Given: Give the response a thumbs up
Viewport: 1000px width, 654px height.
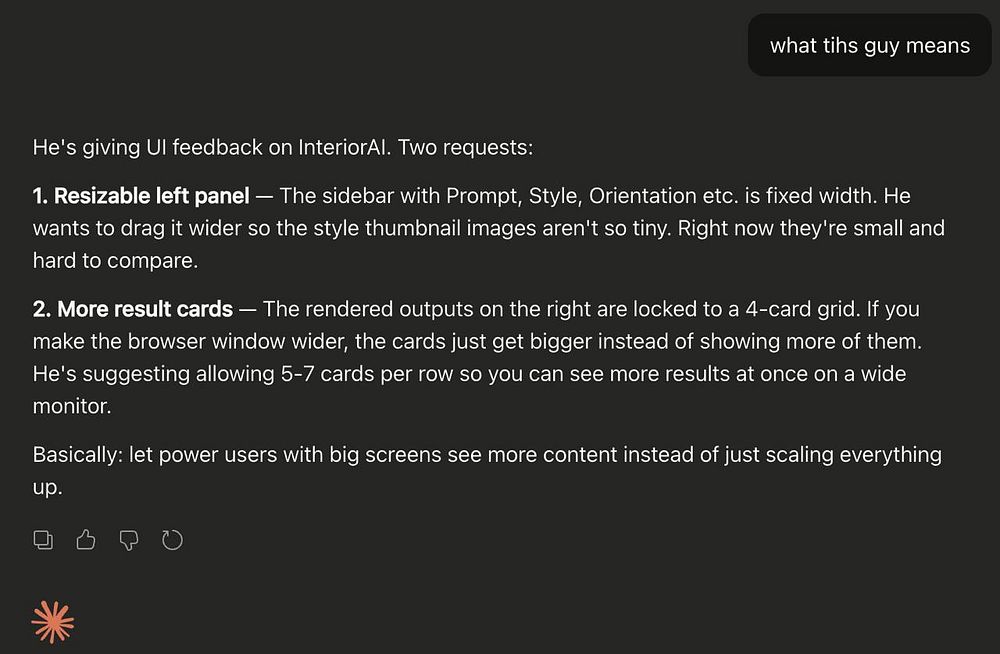Looking at the screenshot, I should [x=86, y=540].
